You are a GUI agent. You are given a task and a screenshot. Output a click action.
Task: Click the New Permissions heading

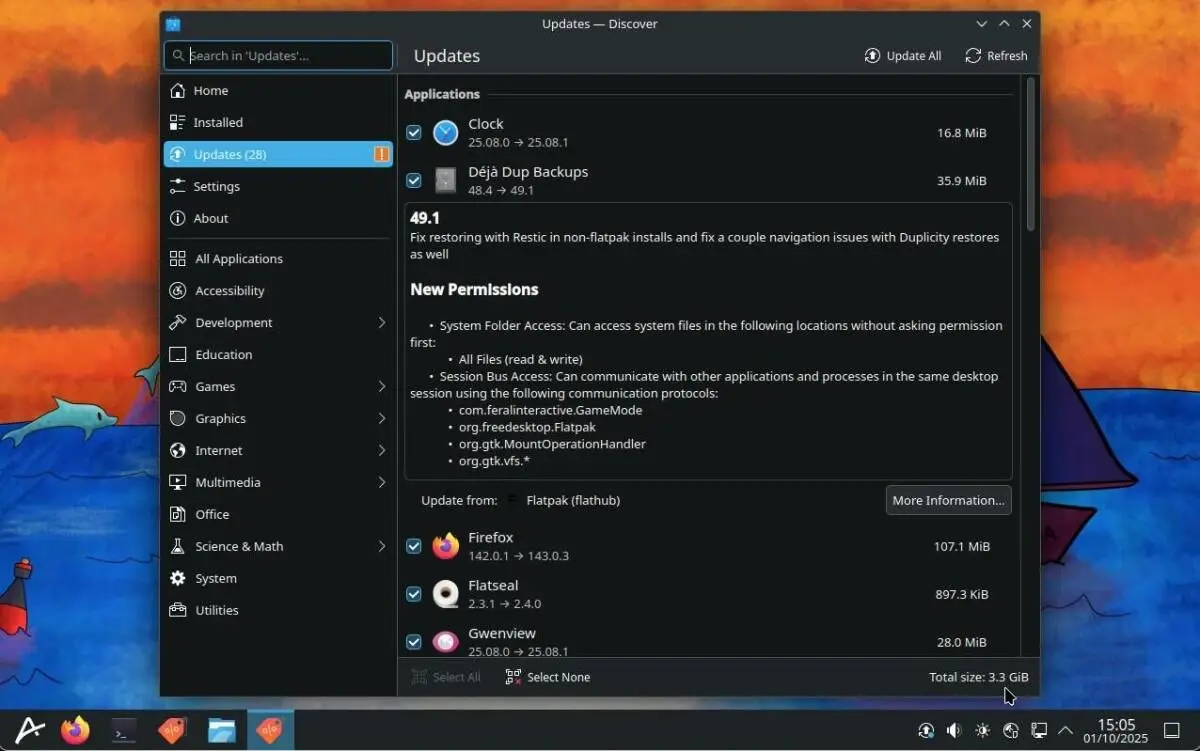pos(474,289)
